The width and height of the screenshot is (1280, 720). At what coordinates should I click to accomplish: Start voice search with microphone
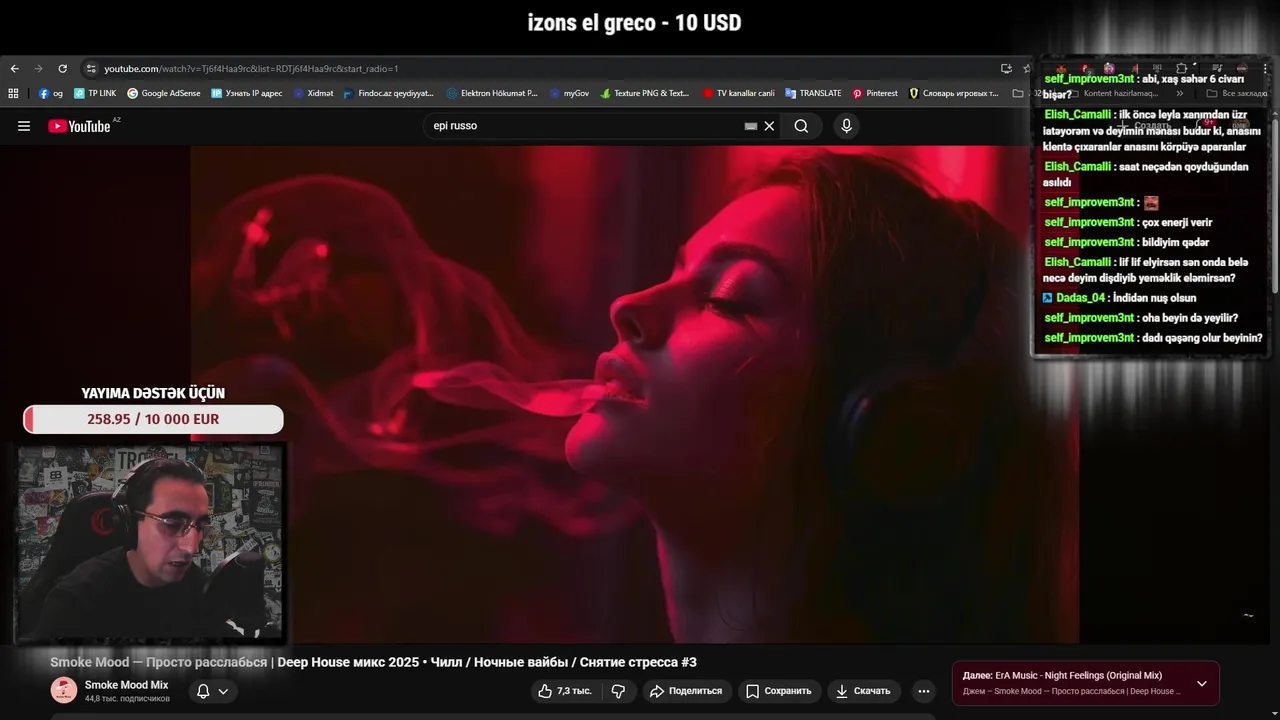click(846, 126)
